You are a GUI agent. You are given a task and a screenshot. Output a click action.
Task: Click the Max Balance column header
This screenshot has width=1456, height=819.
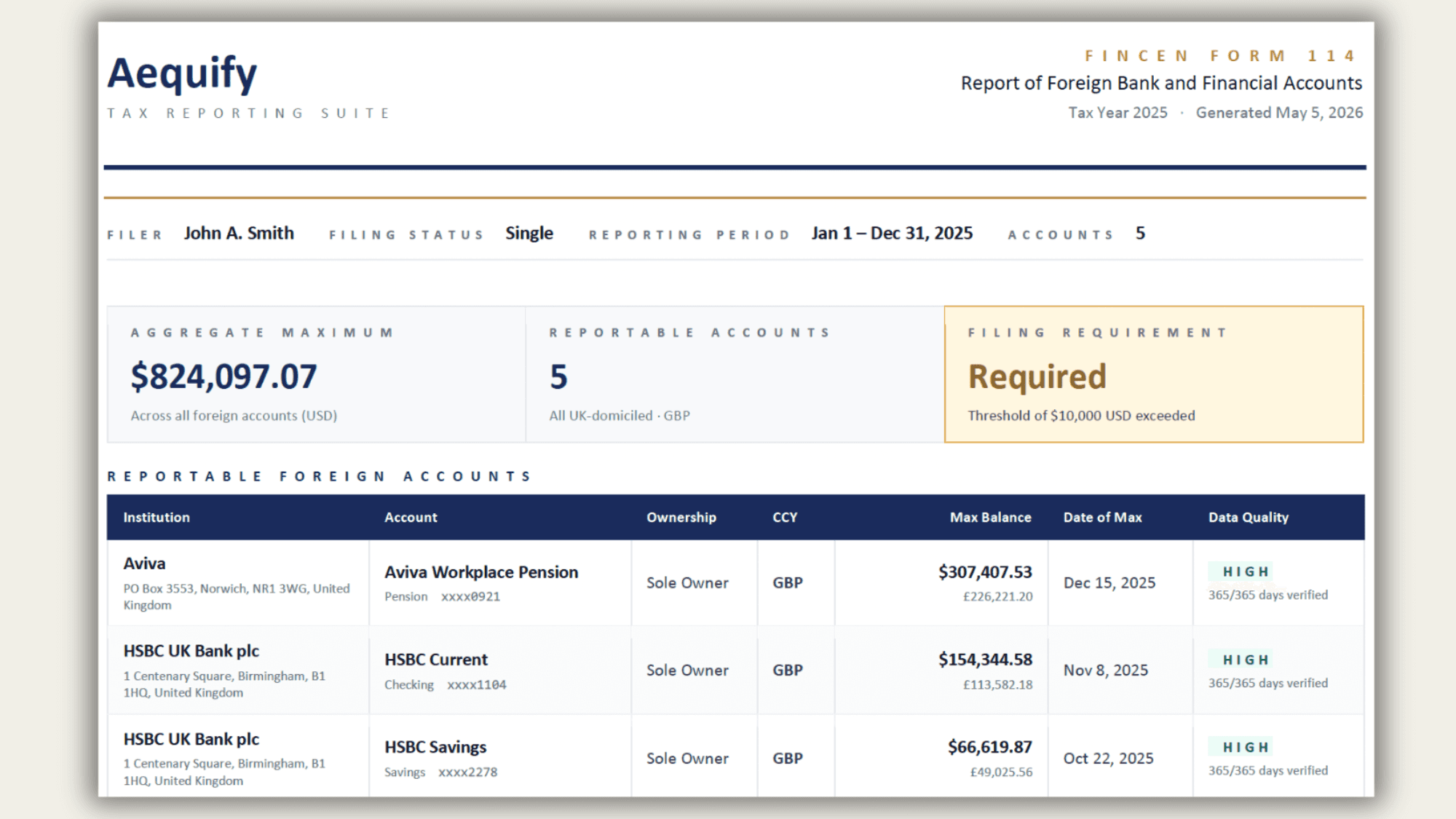(990, 518)
